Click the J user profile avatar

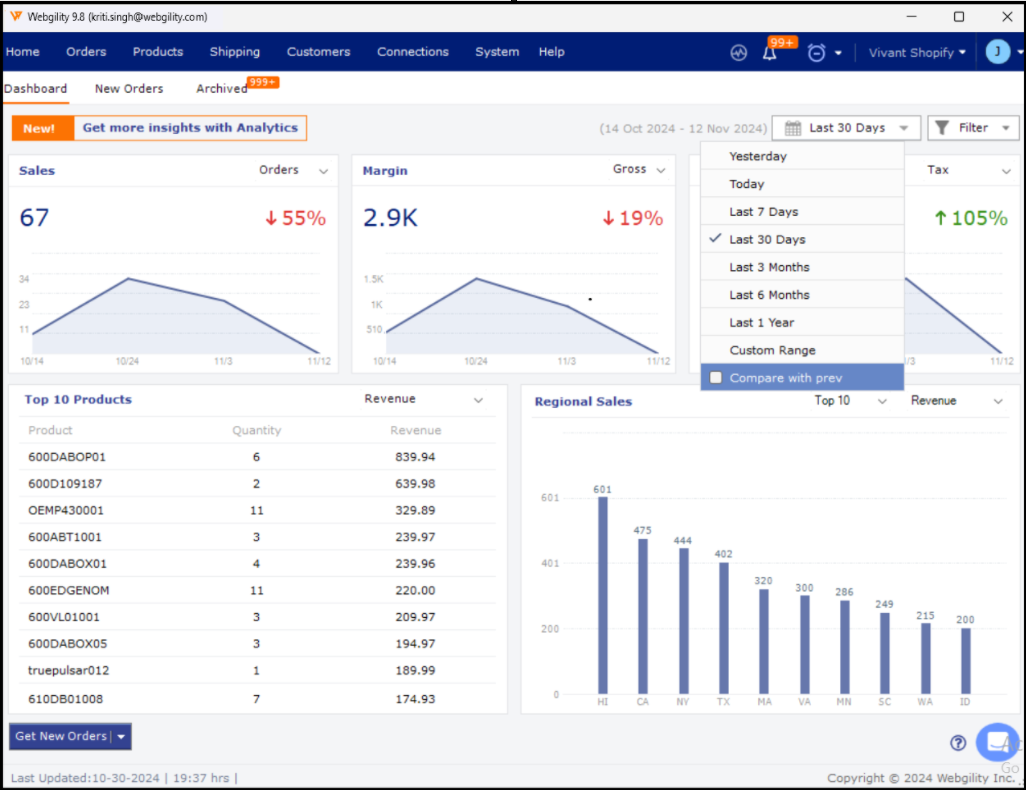[x=997, y=52]
